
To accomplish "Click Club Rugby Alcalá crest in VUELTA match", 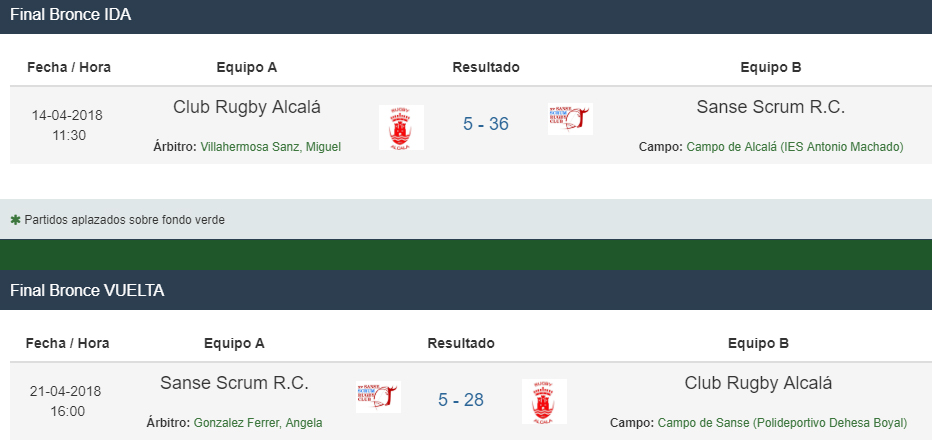I will coord(544,401).
